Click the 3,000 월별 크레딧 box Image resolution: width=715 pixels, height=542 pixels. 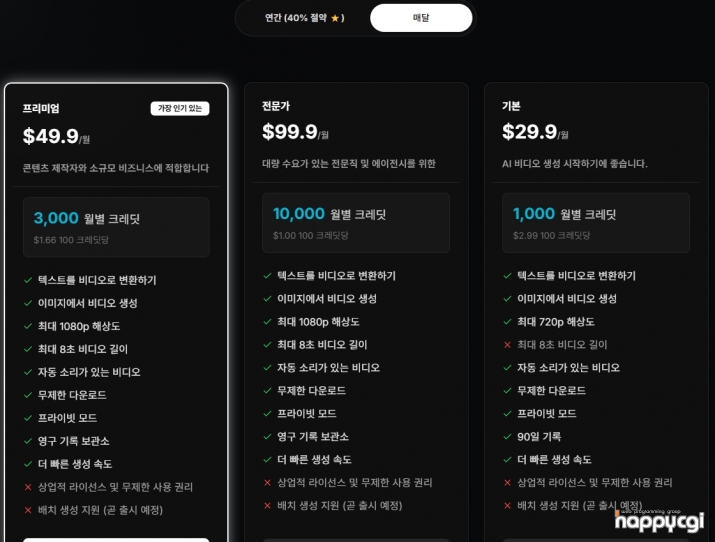(x=116, y=227)
